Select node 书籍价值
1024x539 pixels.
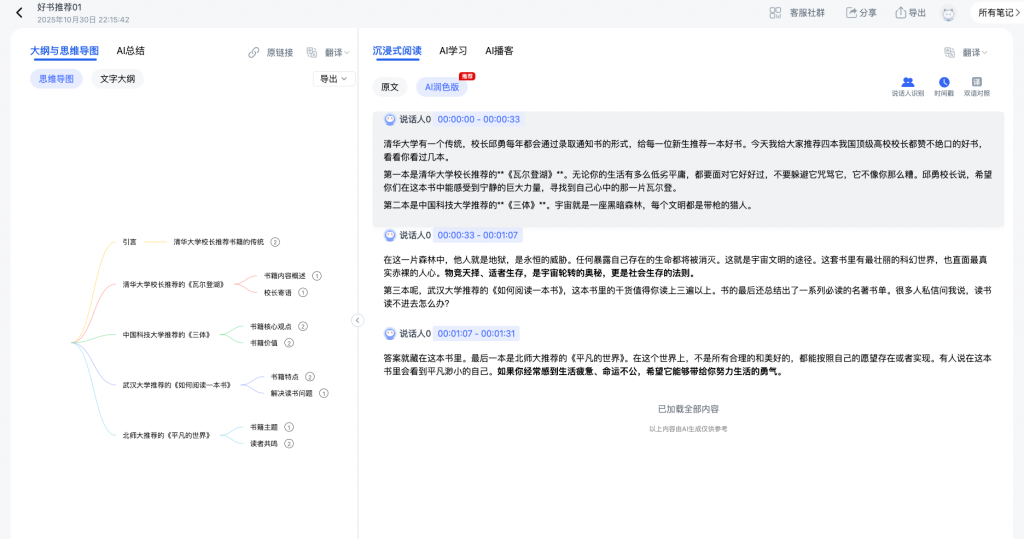pyautogui.click(x=264, y=343)
